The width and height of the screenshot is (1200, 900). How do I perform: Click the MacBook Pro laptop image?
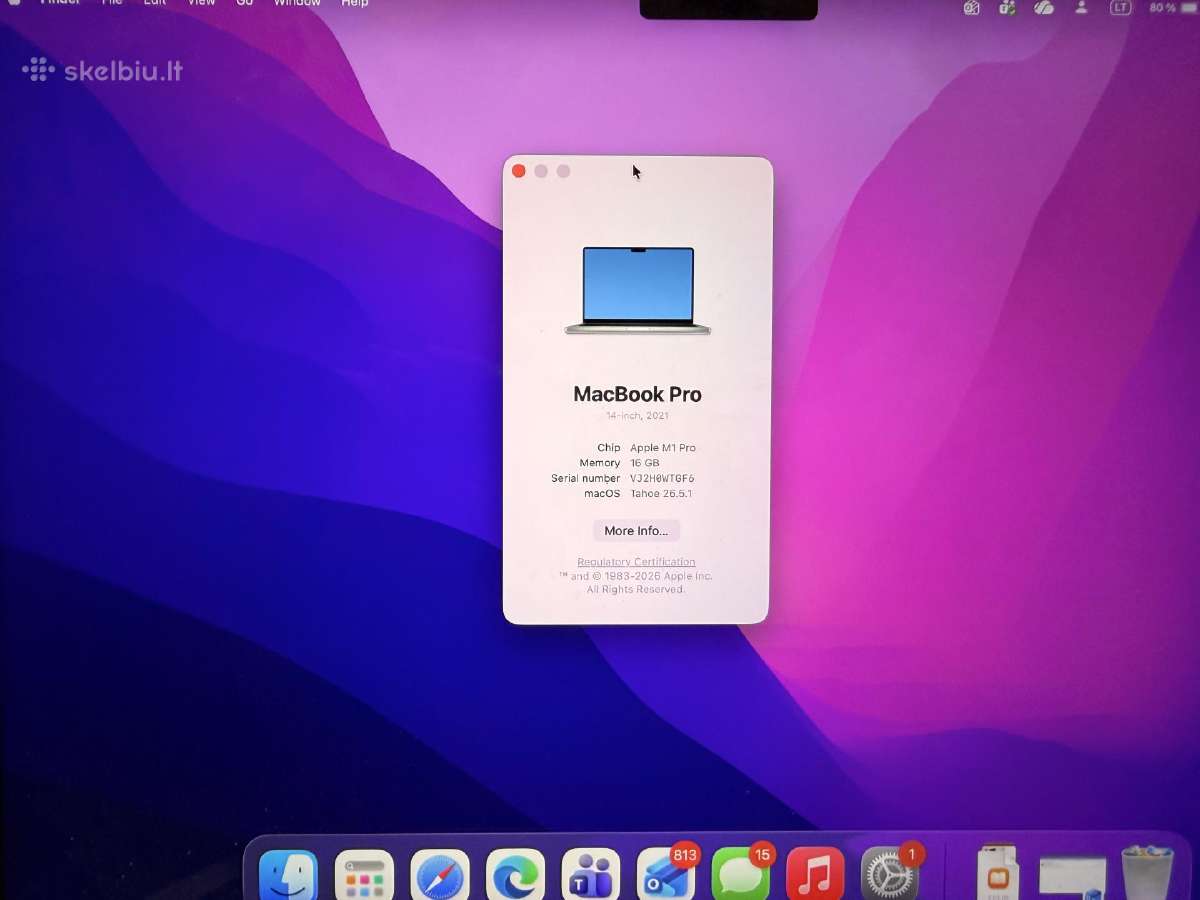[638, 291]
